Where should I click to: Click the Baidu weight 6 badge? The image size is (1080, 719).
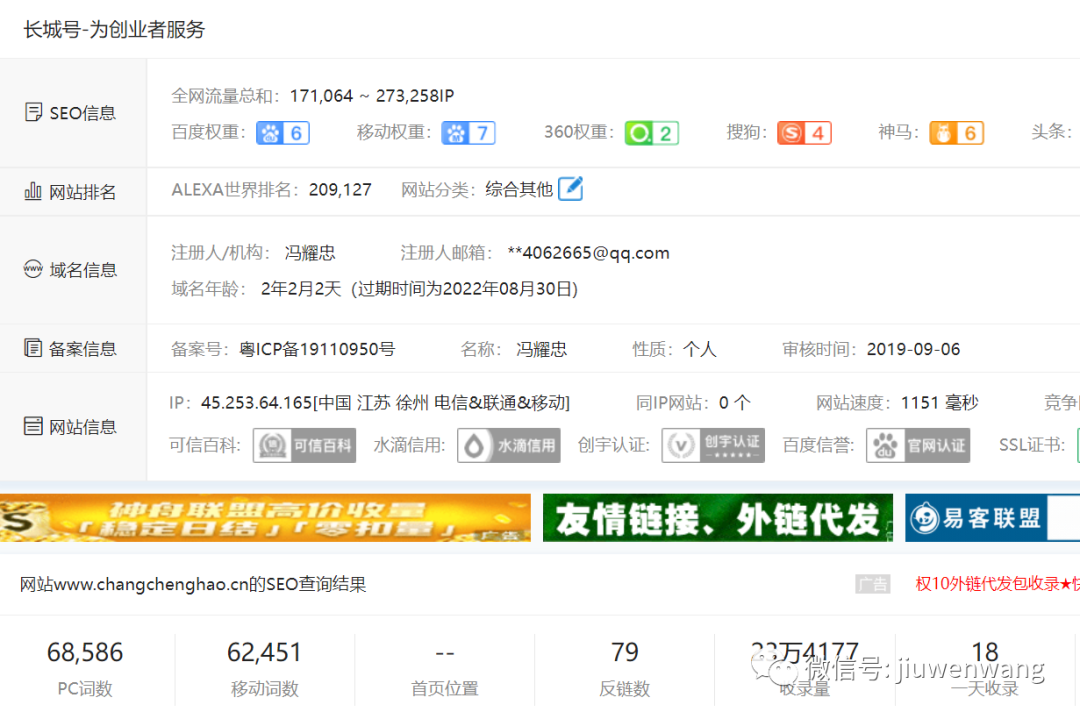(282, 133)
